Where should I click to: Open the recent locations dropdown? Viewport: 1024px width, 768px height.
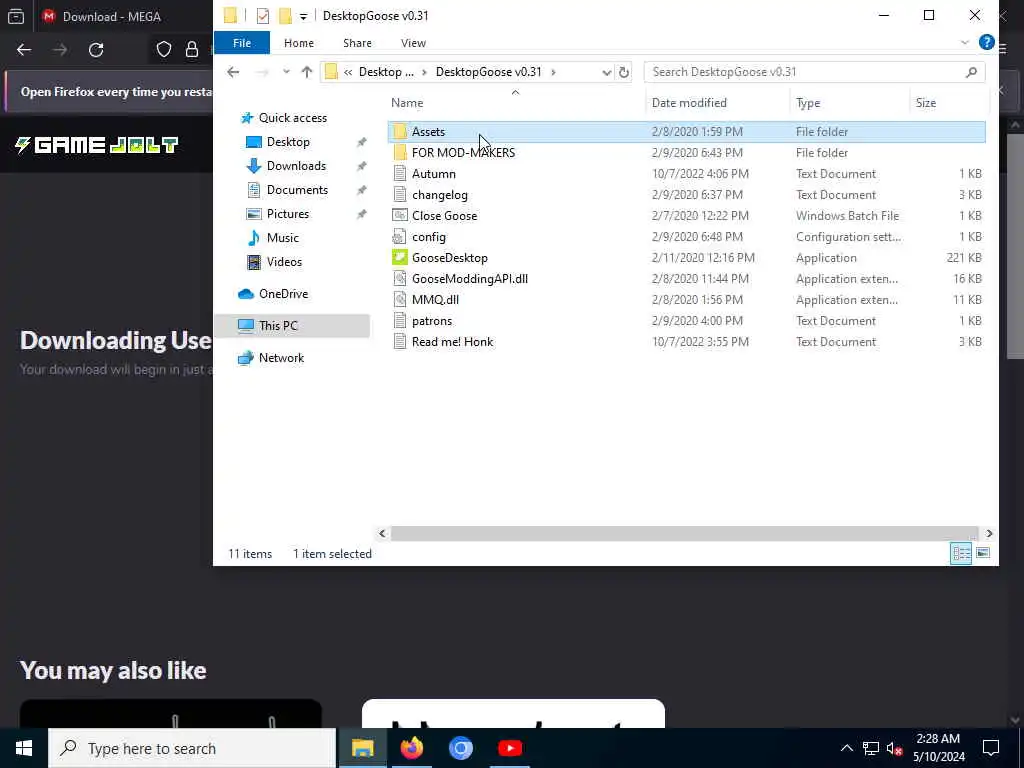[286, 72]
